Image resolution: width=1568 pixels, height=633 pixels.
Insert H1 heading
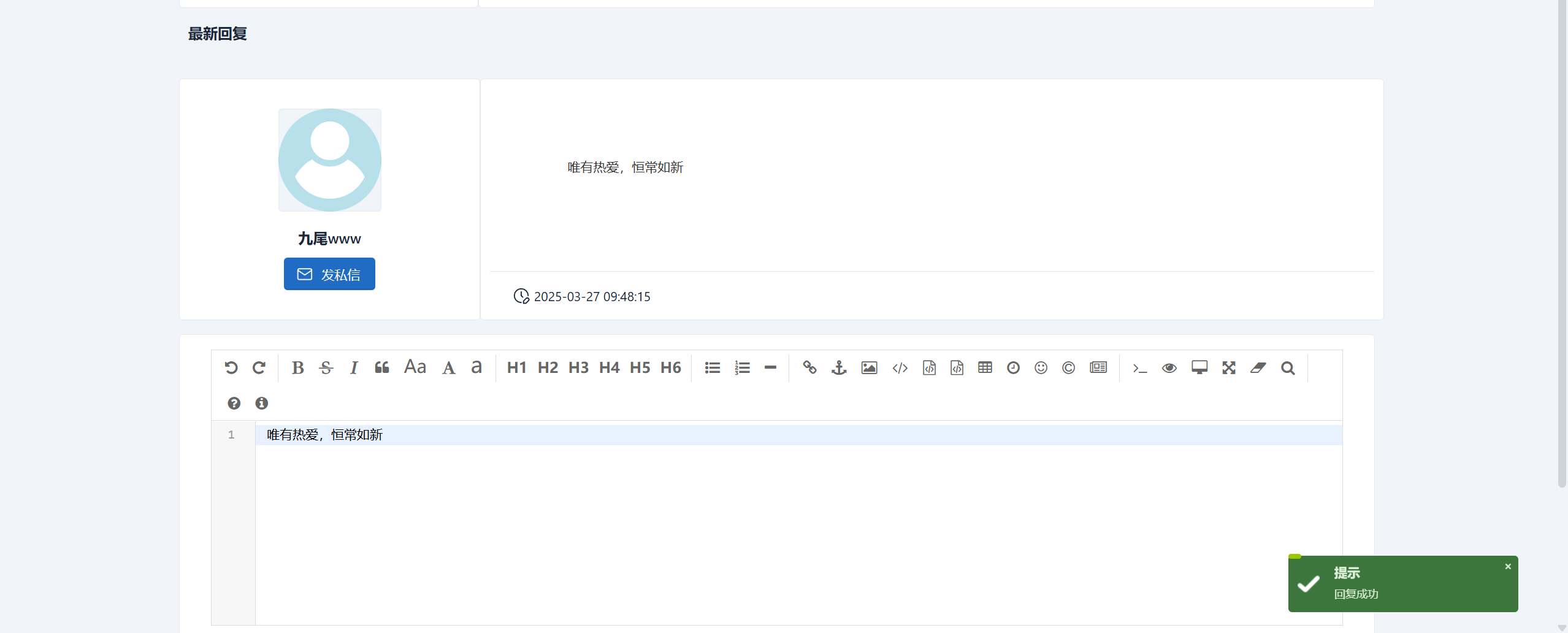(x=516, y=367)
